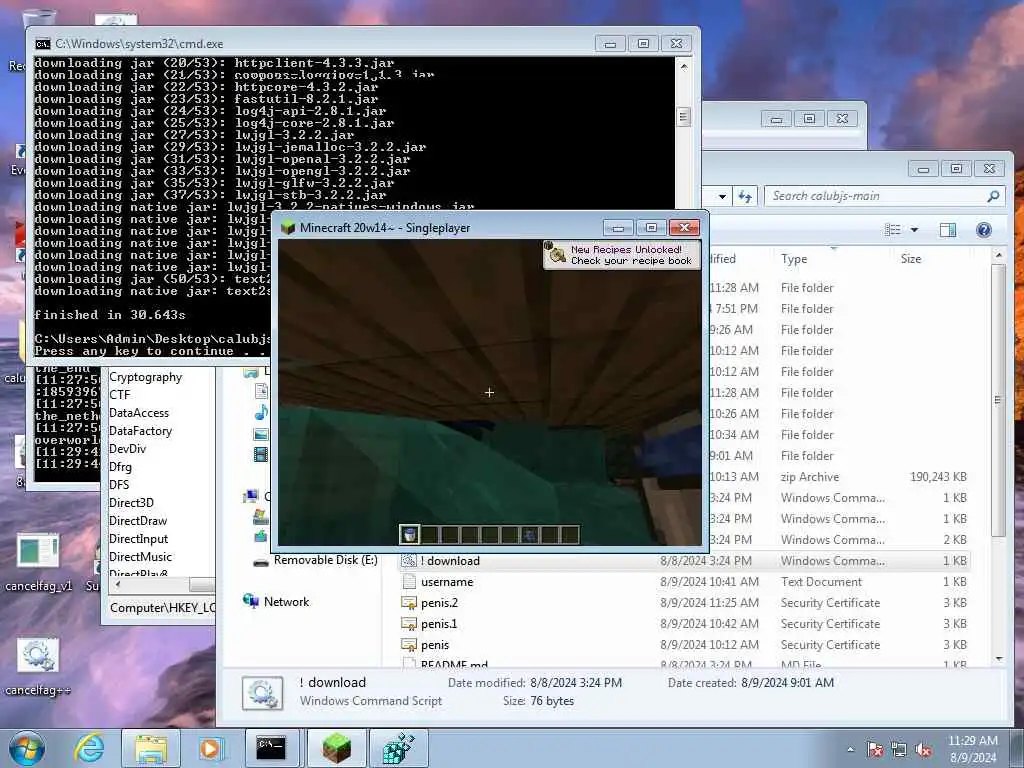Select the username text document
Image resolution: width=1024 pixels, height=768 pixels.
[x=684, y=582]
